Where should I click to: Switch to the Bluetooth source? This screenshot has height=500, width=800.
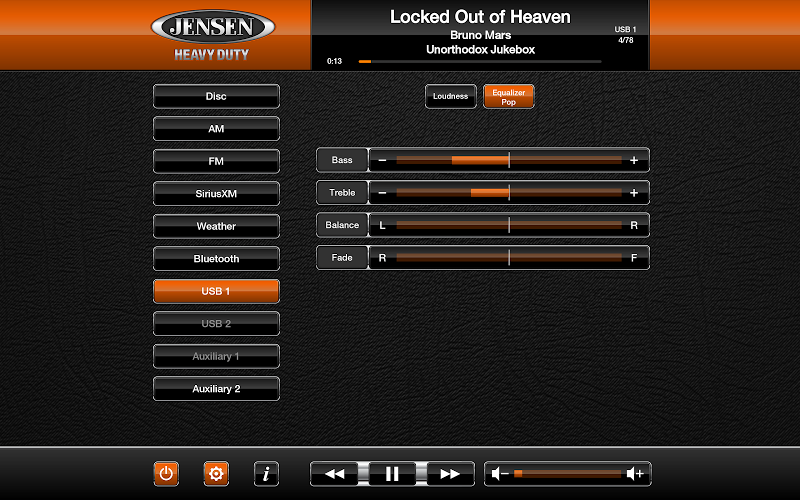click(216, 259)
